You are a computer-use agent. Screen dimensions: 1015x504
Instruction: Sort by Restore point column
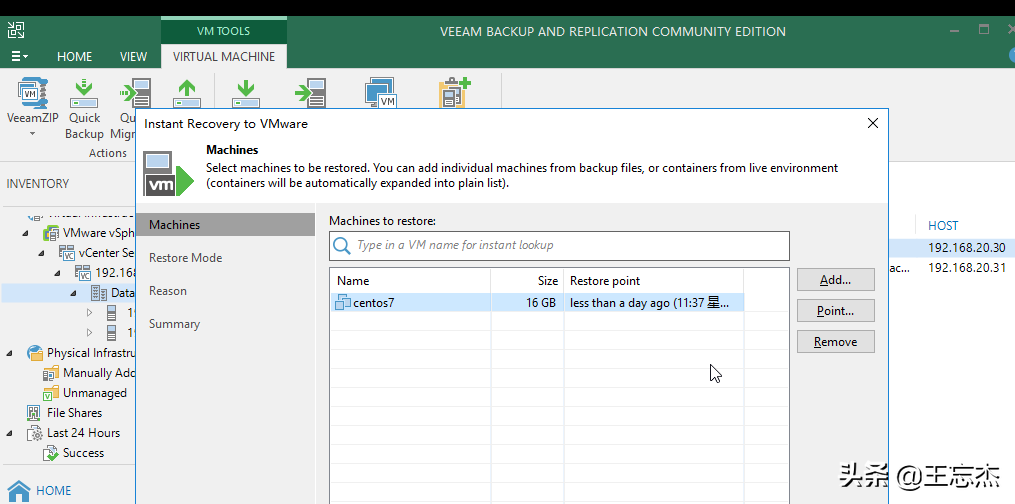coord(653,281)
